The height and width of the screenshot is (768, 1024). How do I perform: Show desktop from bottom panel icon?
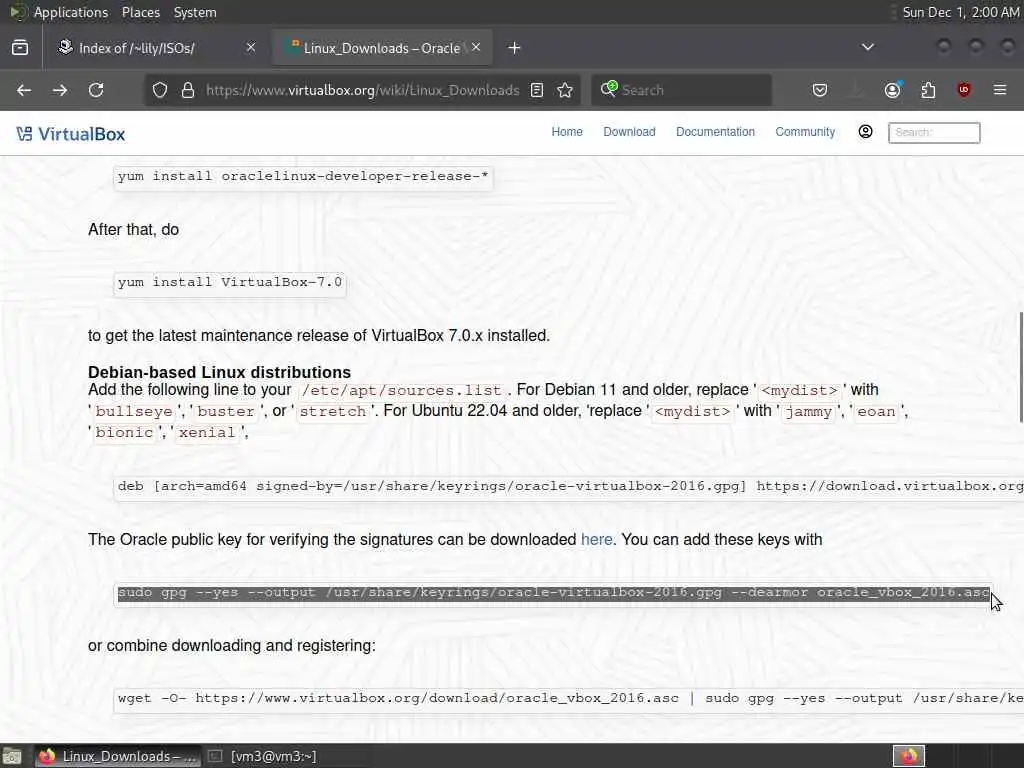12,756
